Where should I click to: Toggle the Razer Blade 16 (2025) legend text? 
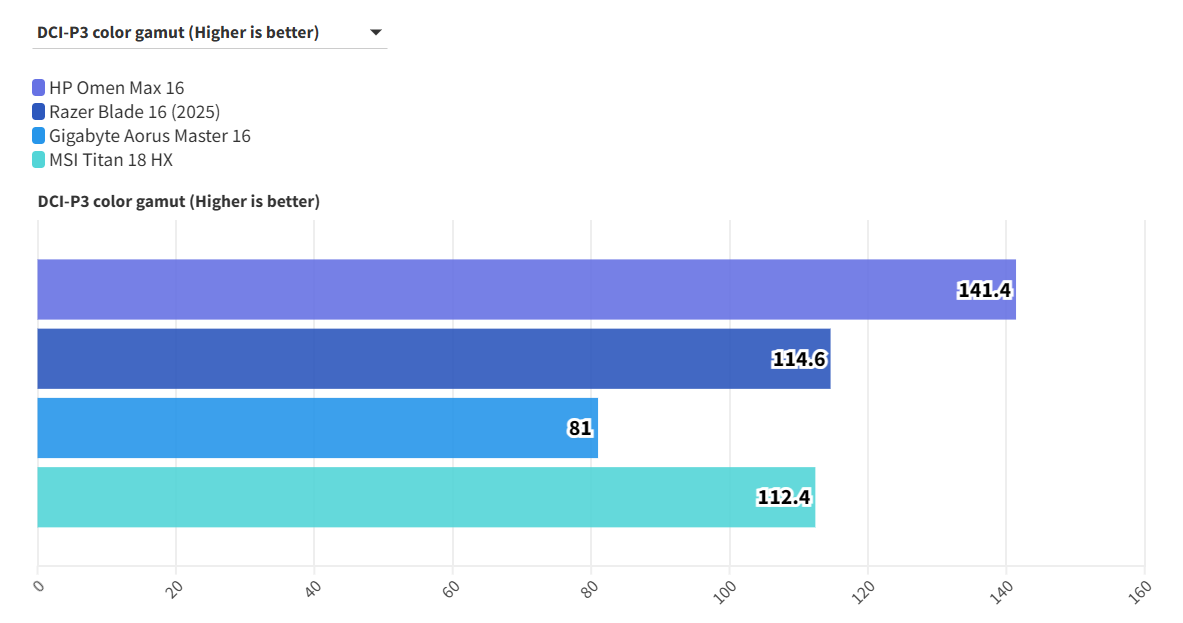coord(134,112)
